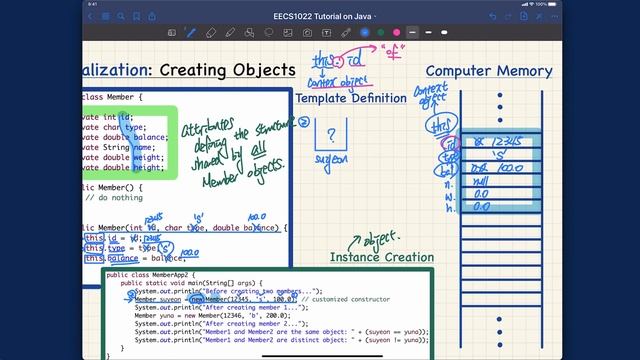Click the 'Member1 and Member2 are distinct object' println line
This screenshot has width=640, height=360.
(x=282, y=340)
